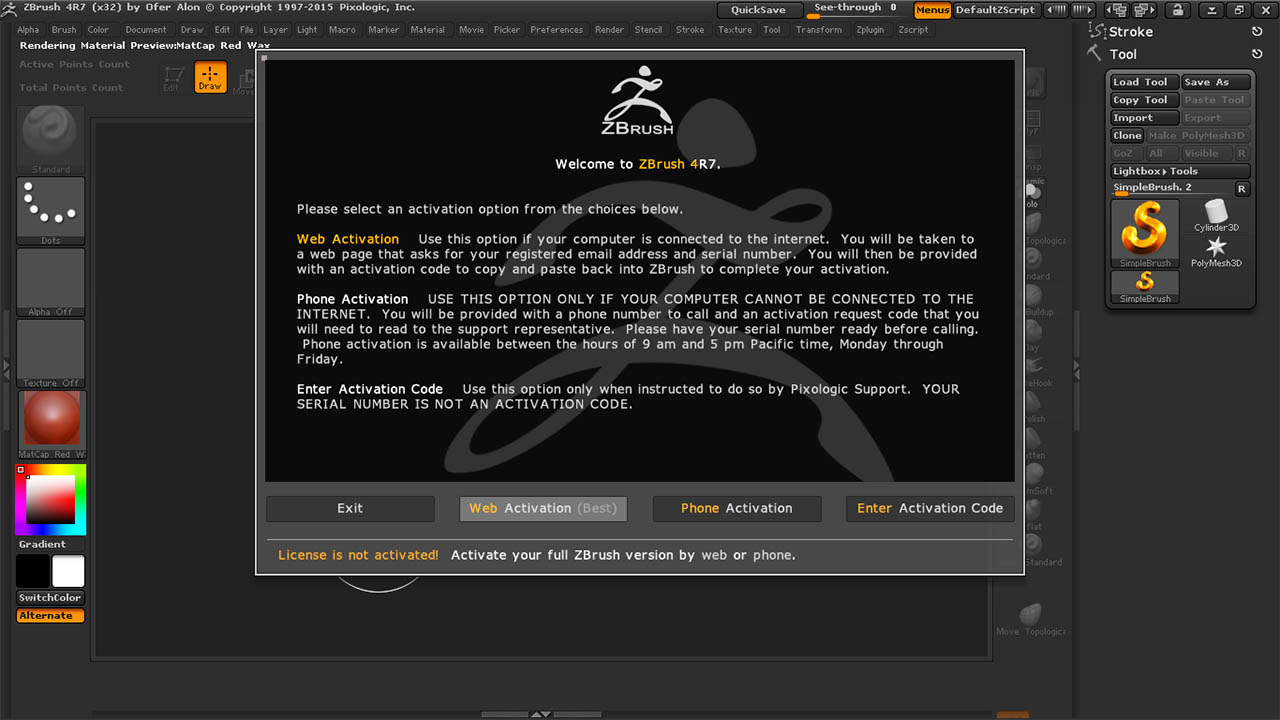This screenshot has height=720, width=1280.
Task: Click the previous UI layout arrows
Action: (x=1055, y=10)
